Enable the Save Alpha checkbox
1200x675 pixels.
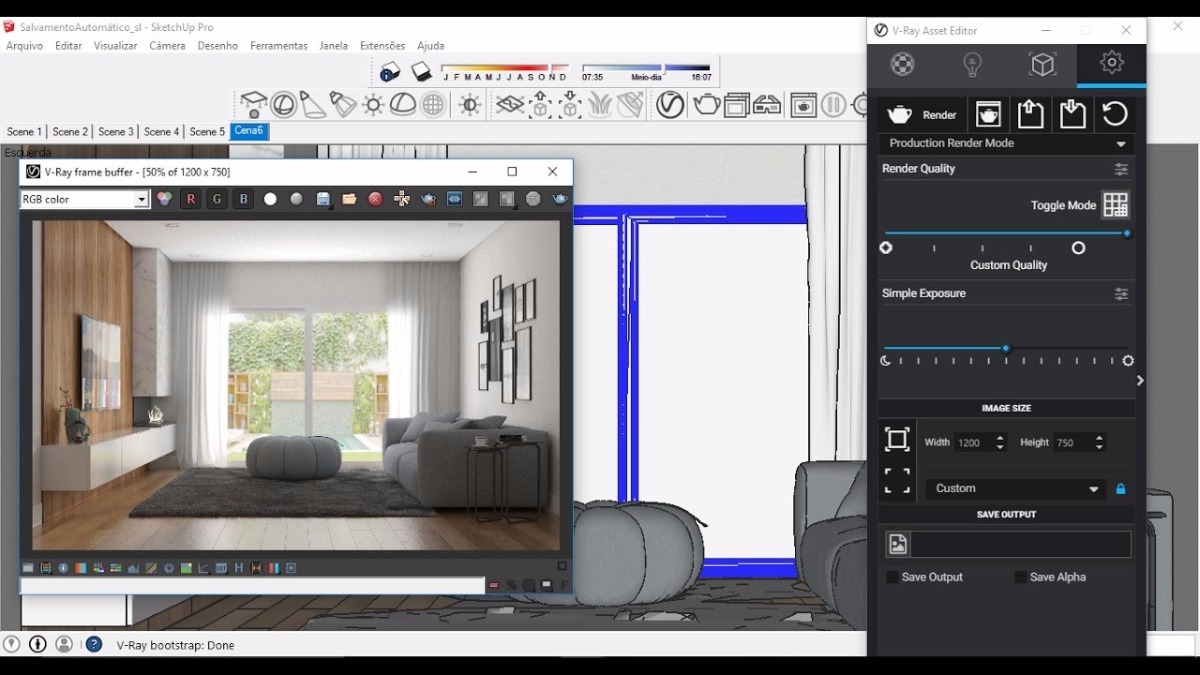[x=1020, y=577]
